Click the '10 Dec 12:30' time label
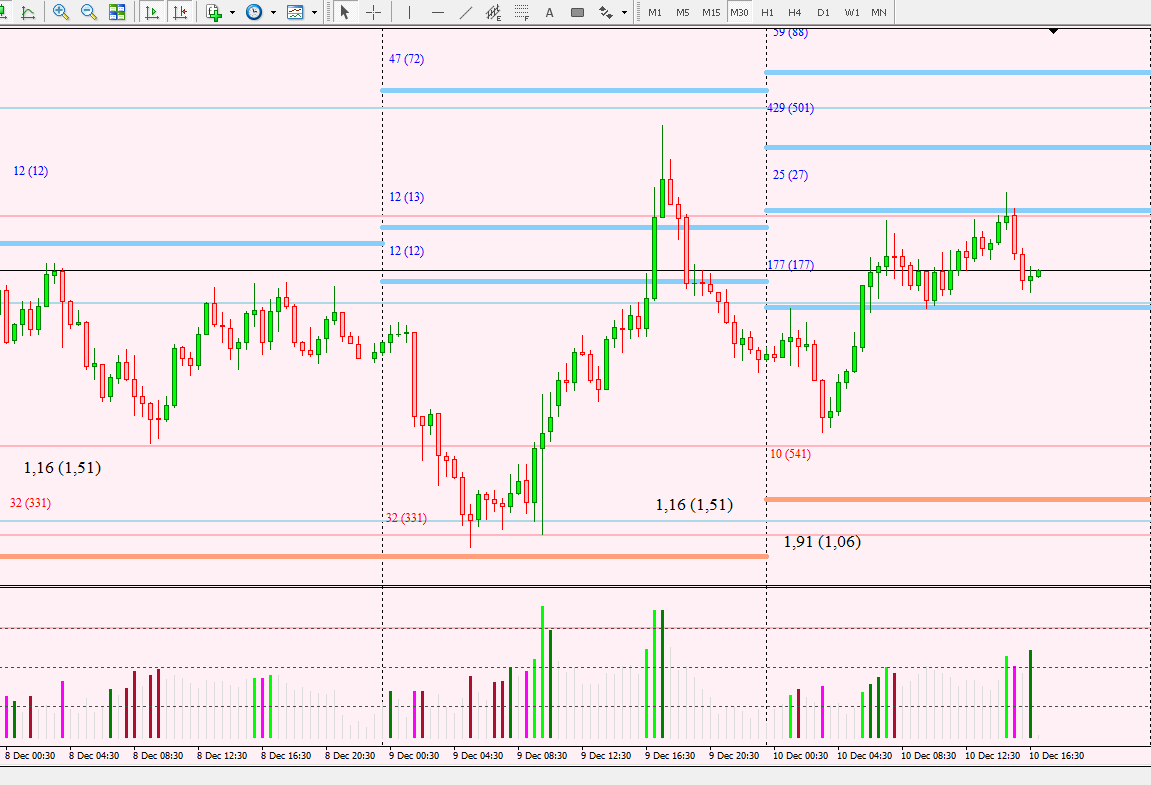Image resolution: width=1151 pixels, height=785 pixels. tap(992, 756)
